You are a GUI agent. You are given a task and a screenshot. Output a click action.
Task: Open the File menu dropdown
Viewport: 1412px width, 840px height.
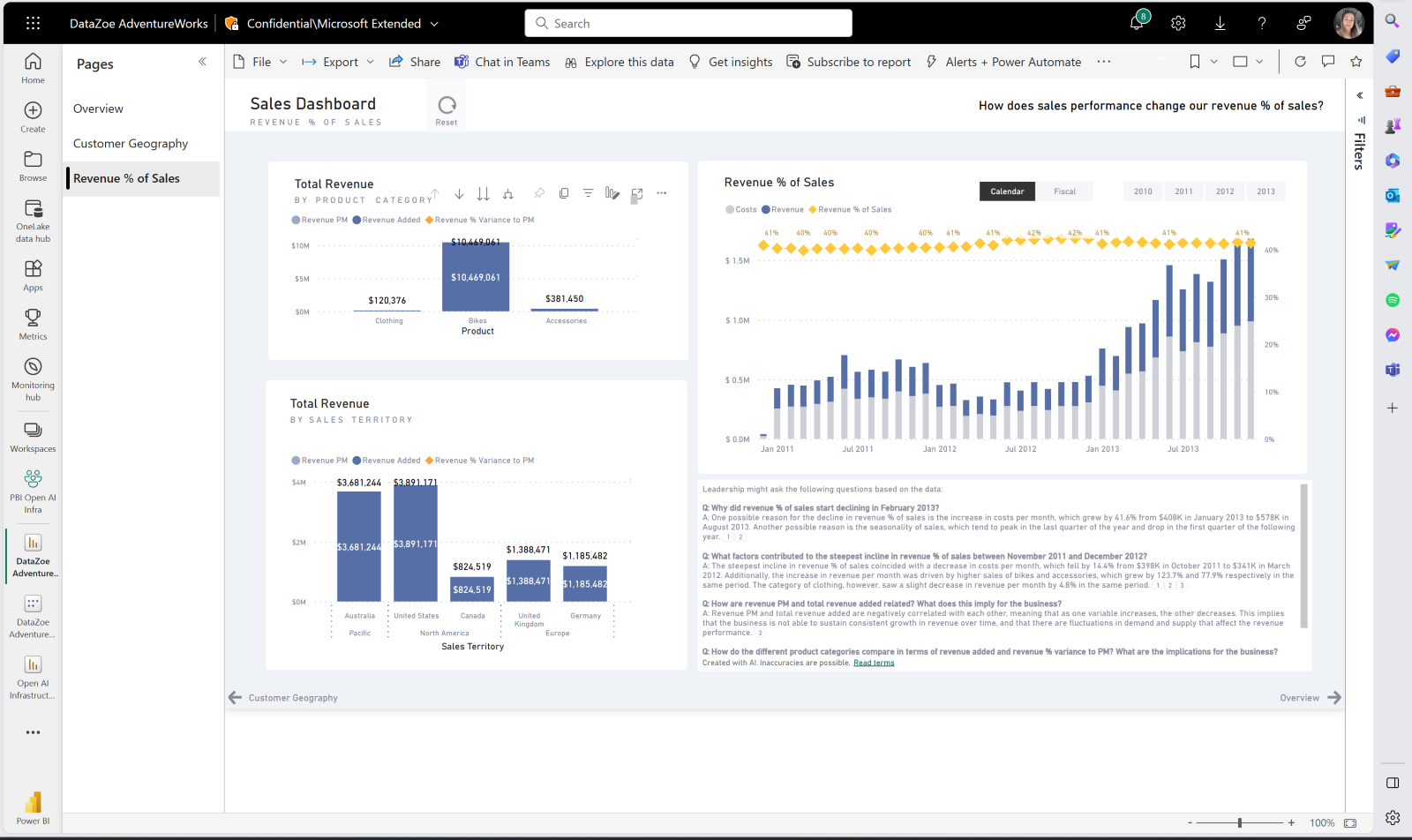(260, 62)
